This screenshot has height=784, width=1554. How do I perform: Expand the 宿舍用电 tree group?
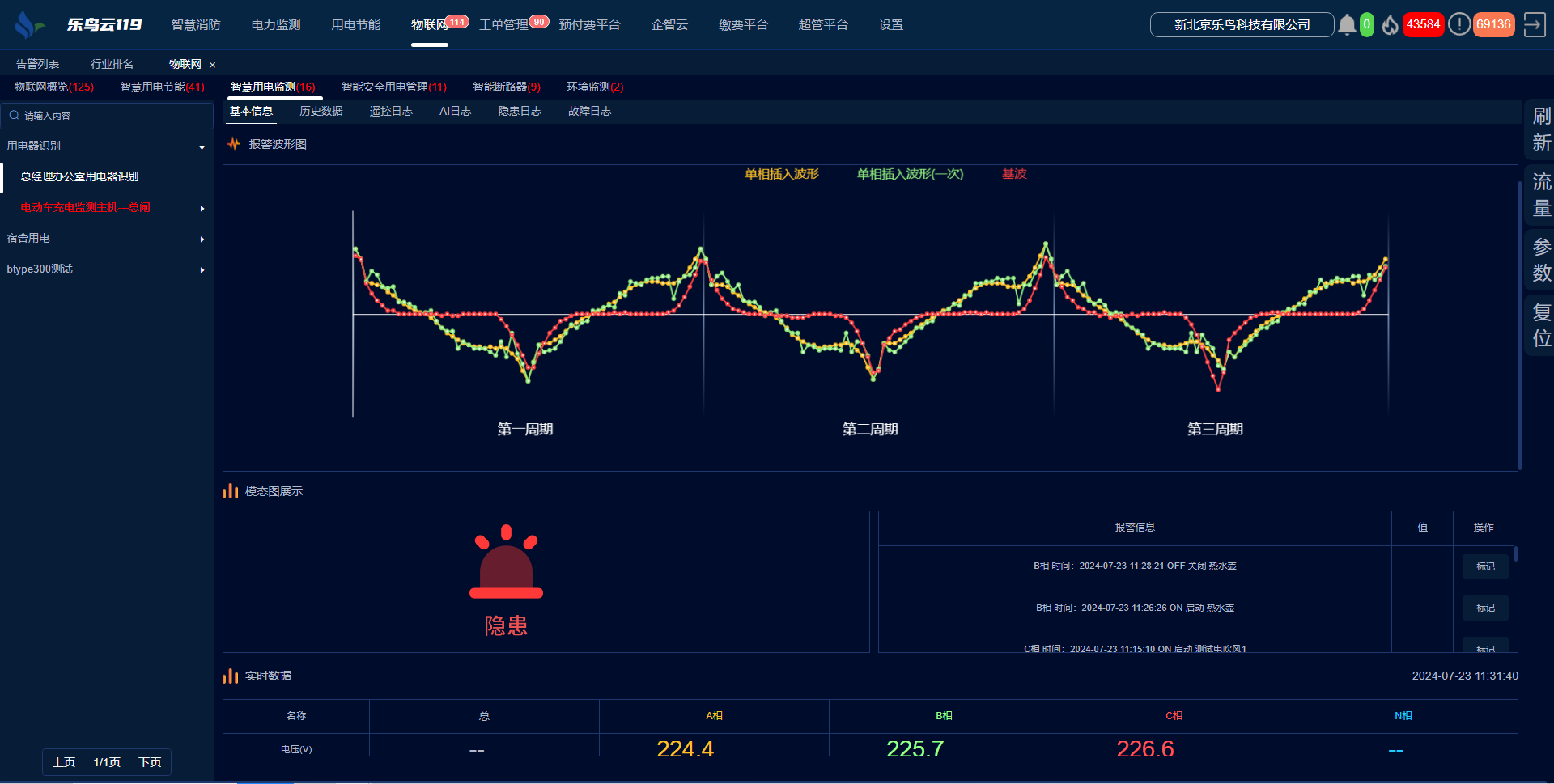(202, 239)
